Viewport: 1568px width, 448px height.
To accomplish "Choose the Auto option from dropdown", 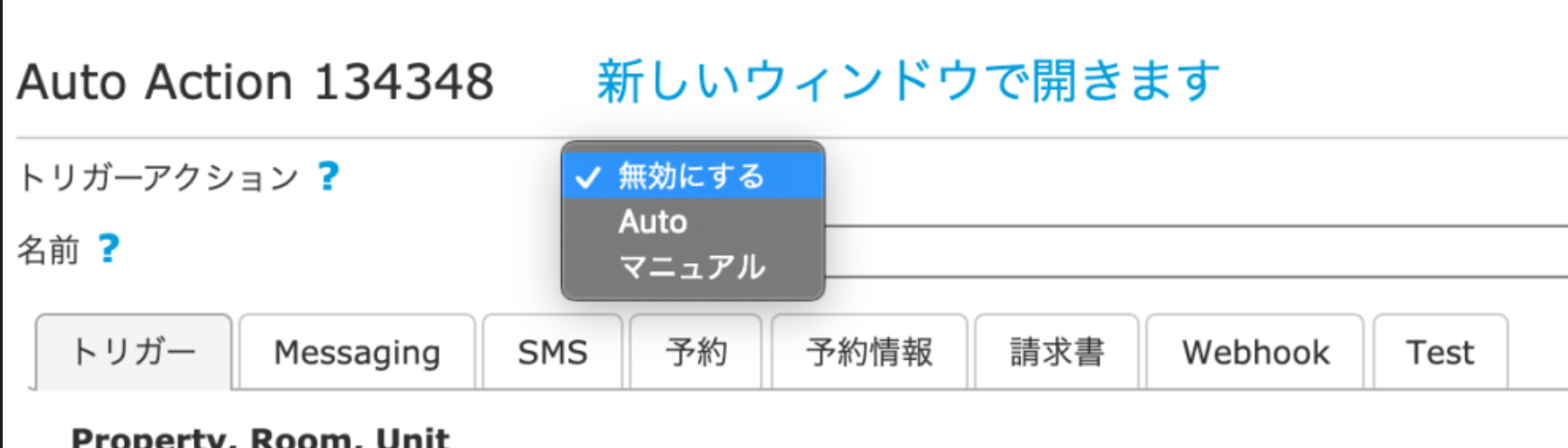I will pos(653,221).
